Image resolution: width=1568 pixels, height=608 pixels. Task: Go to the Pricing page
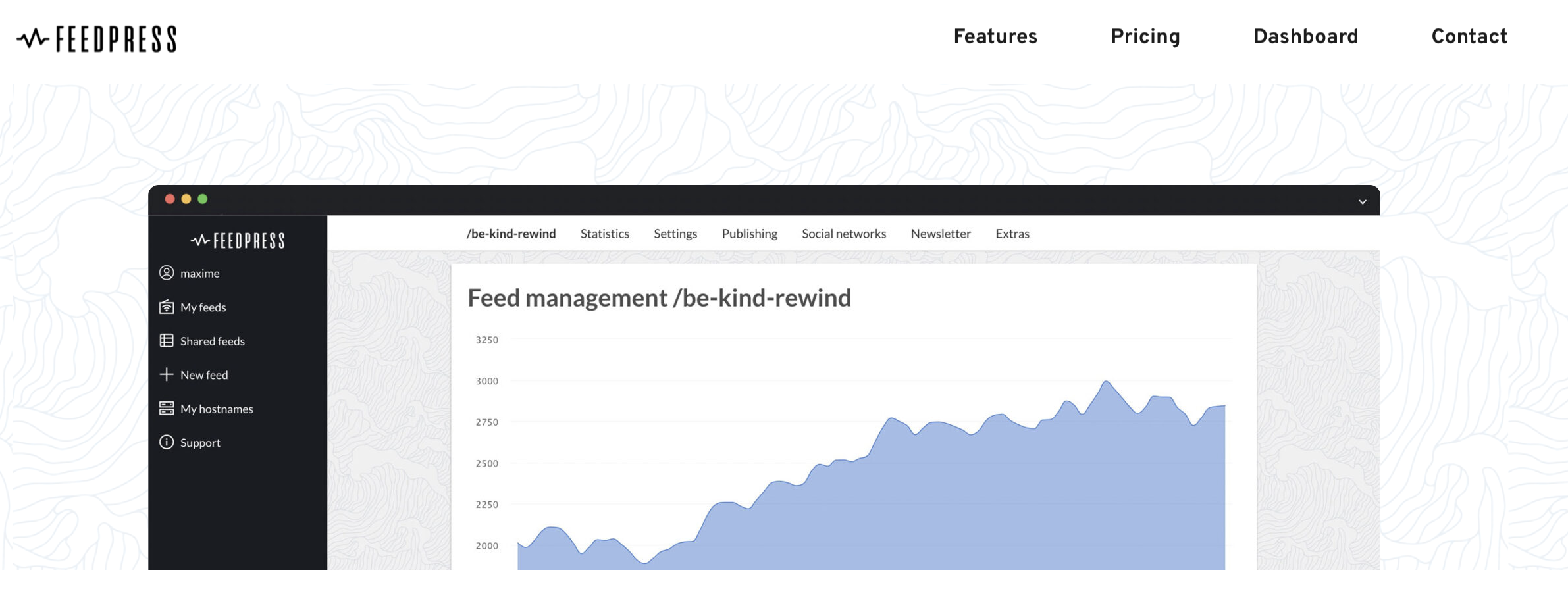(1145, 36)
